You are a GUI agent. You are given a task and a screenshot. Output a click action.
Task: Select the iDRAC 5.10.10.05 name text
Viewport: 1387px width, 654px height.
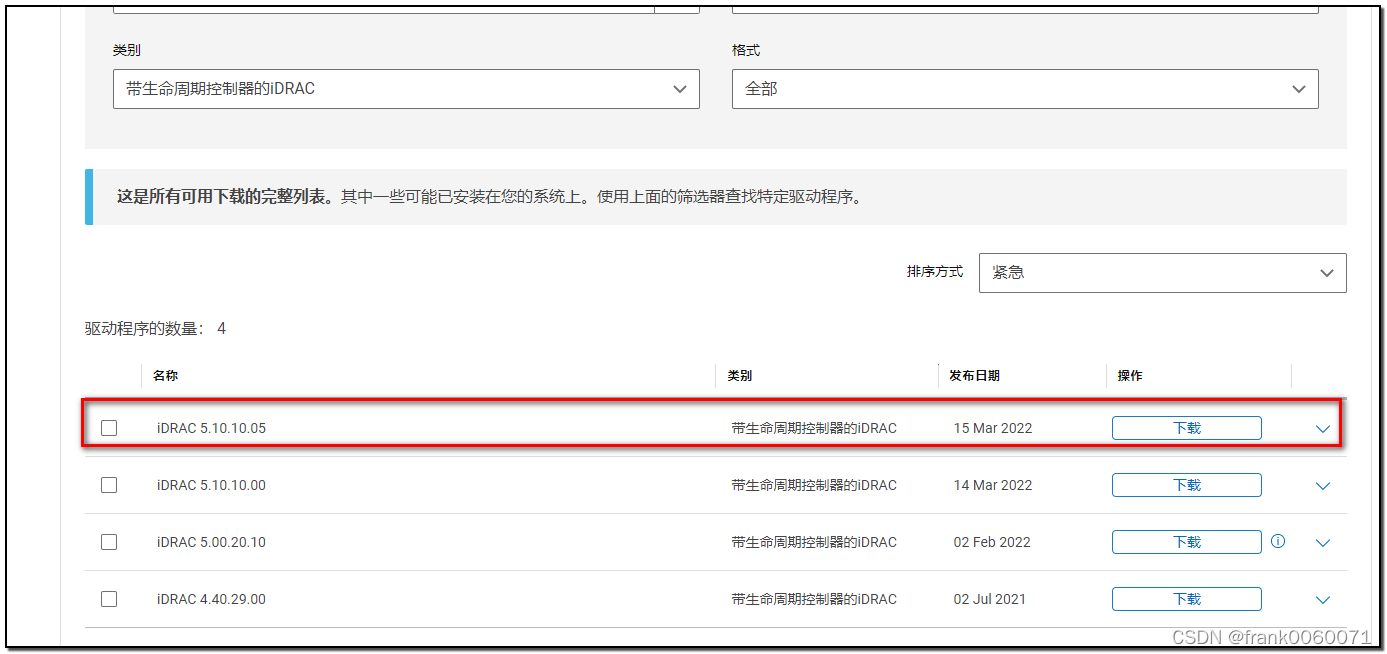pyautogui.click(x=211, y=428)
